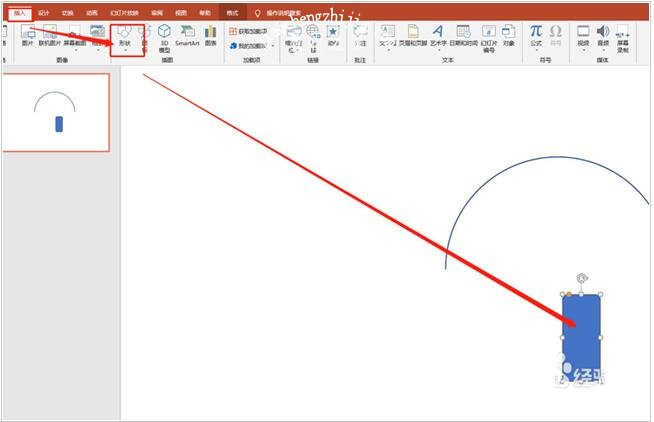Expand the My Add-ins dropdown arrow
Image resolution: width=654 pixels, height=422 pixels.
coord(273,45)
